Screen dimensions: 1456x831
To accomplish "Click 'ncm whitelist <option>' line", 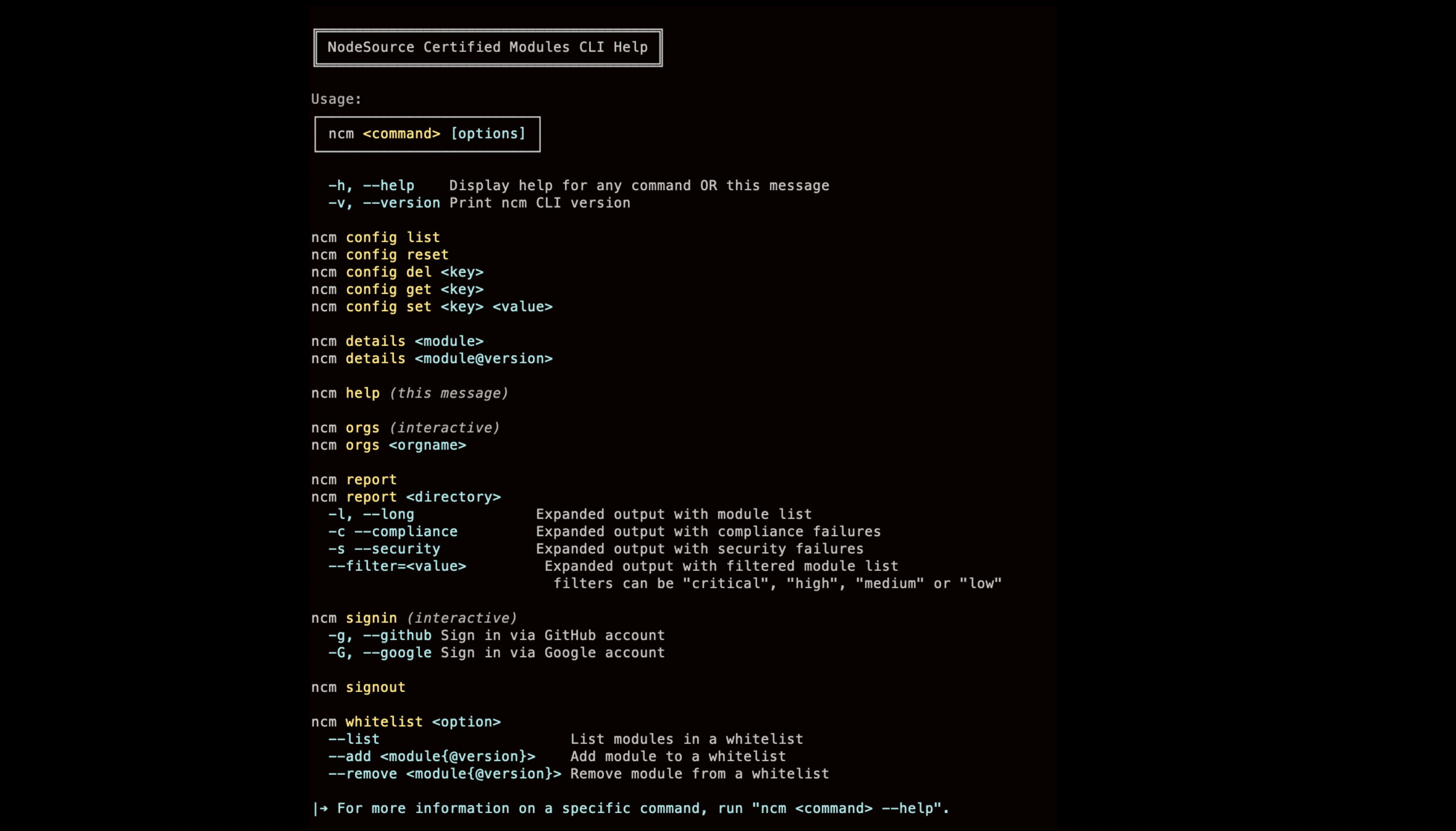I will pyautogui.click(x=406, y=722).
